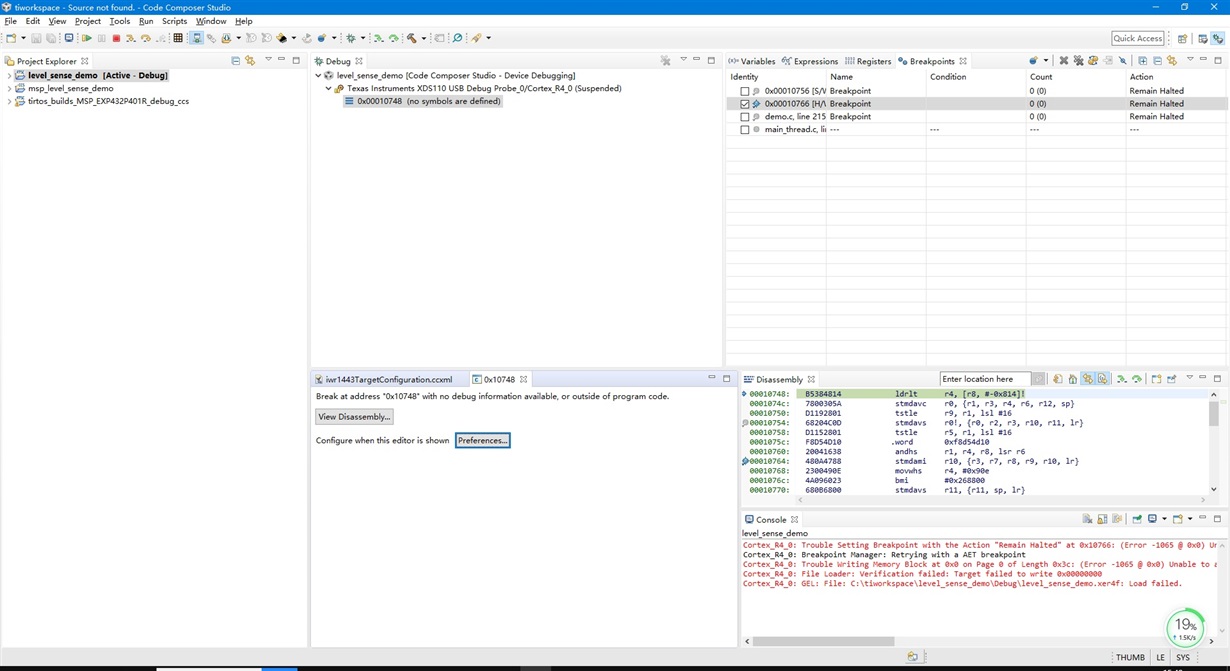Click Collapse All in Project Explorer
This screenshot has height=671, width=1230.
pyautogui.click(x=236, y=61)
